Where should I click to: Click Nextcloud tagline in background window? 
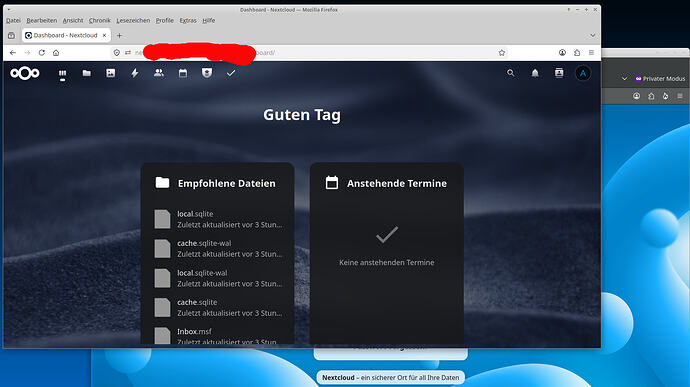[x=390, y=378]
